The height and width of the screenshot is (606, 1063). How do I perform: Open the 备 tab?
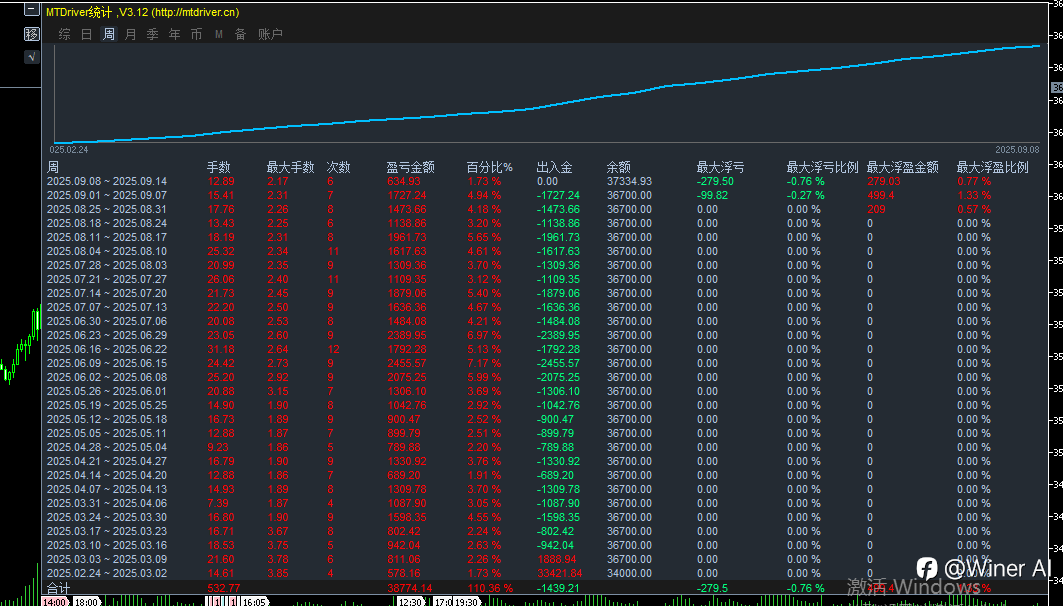240,34
